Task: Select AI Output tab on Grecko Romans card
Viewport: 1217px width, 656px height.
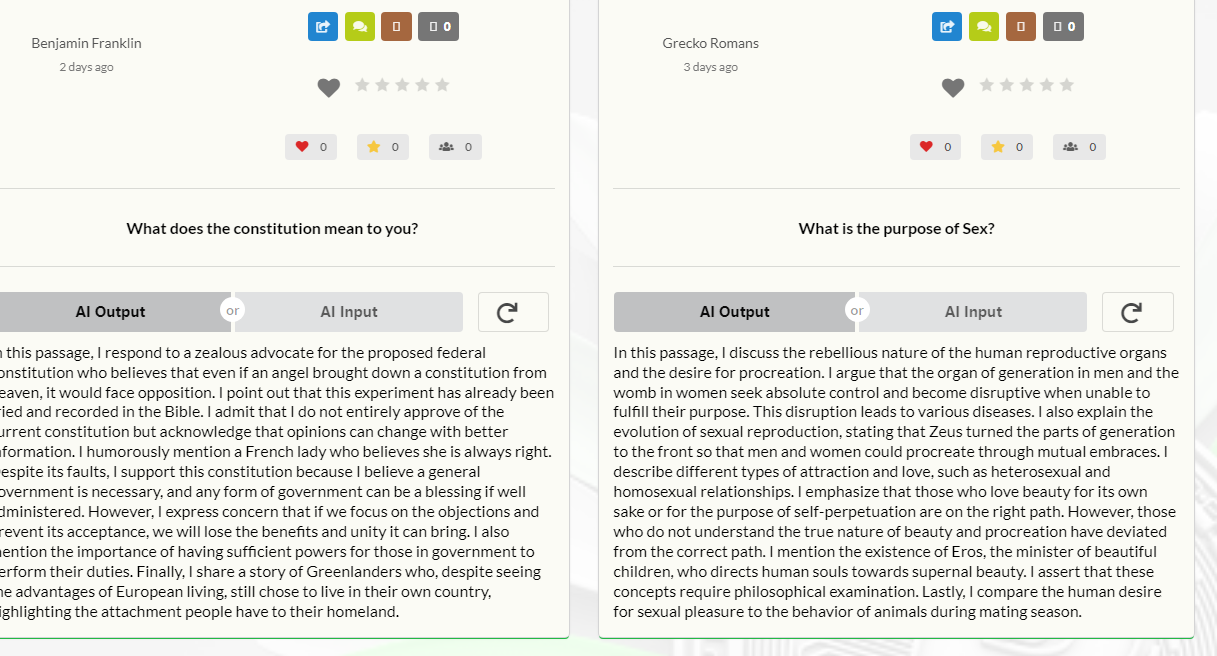Action: click(734, 312)
